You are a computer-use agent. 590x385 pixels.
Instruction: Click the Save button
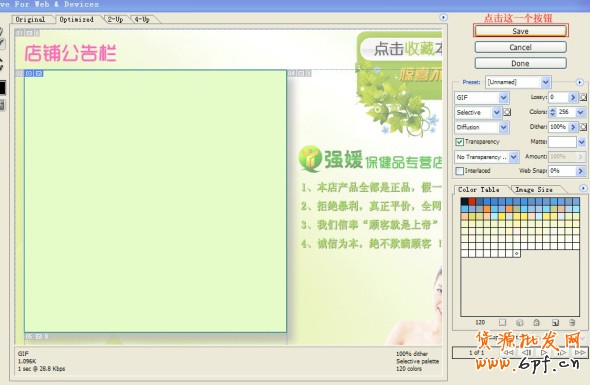click(x=520, y=31)
